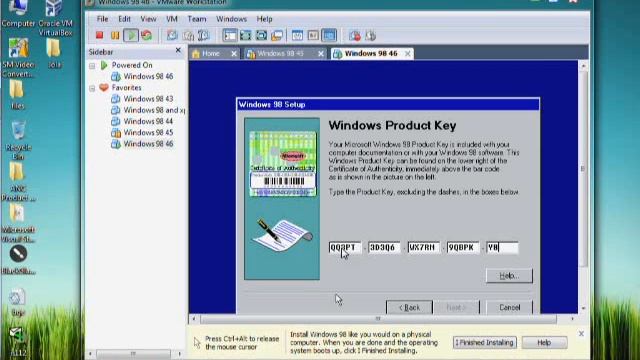Select Windows 98 45 in Favorites
Image resolution: width=640 pixels, height=360 pixels.
(x=148, y=133)
